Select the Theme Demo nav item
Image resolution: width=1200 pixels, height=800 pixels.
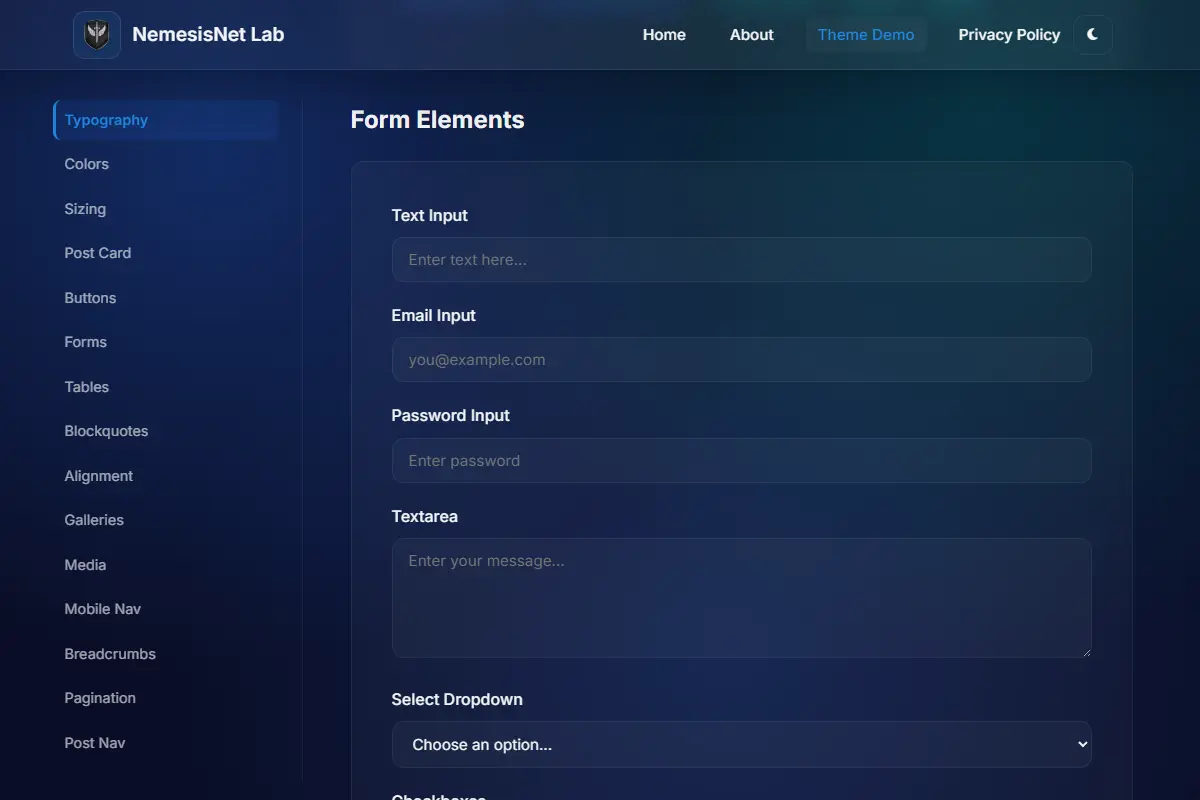tap(866, 35)
